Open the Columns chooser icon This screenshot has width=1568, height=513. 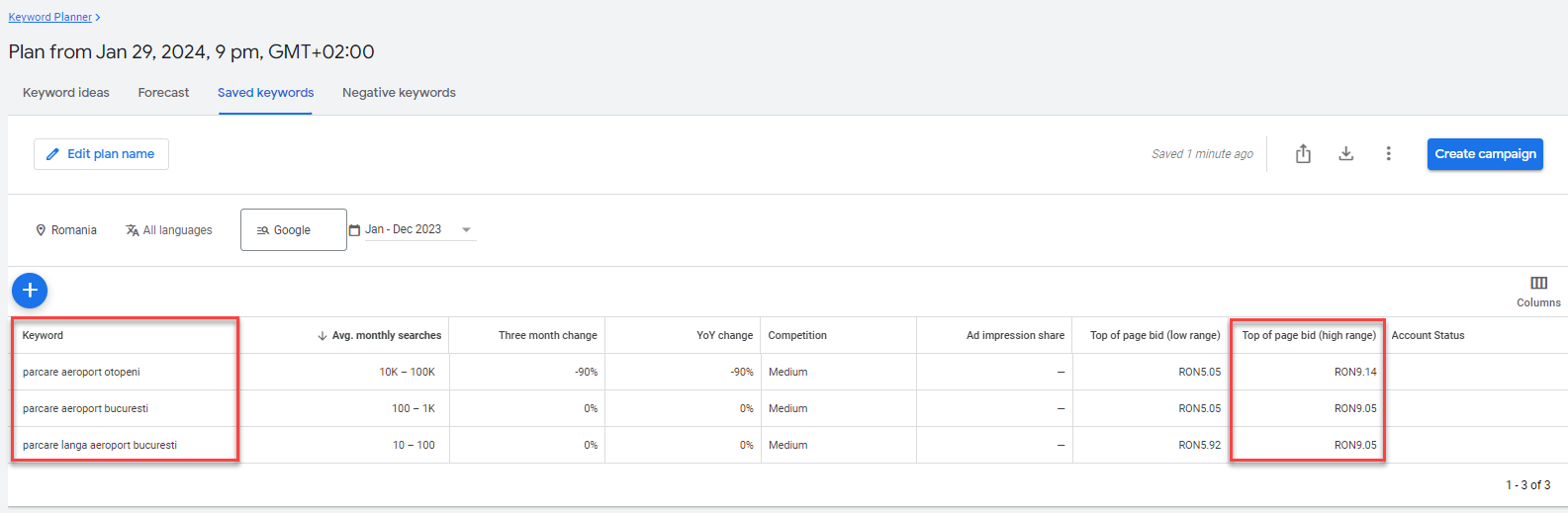[1538, 284]
